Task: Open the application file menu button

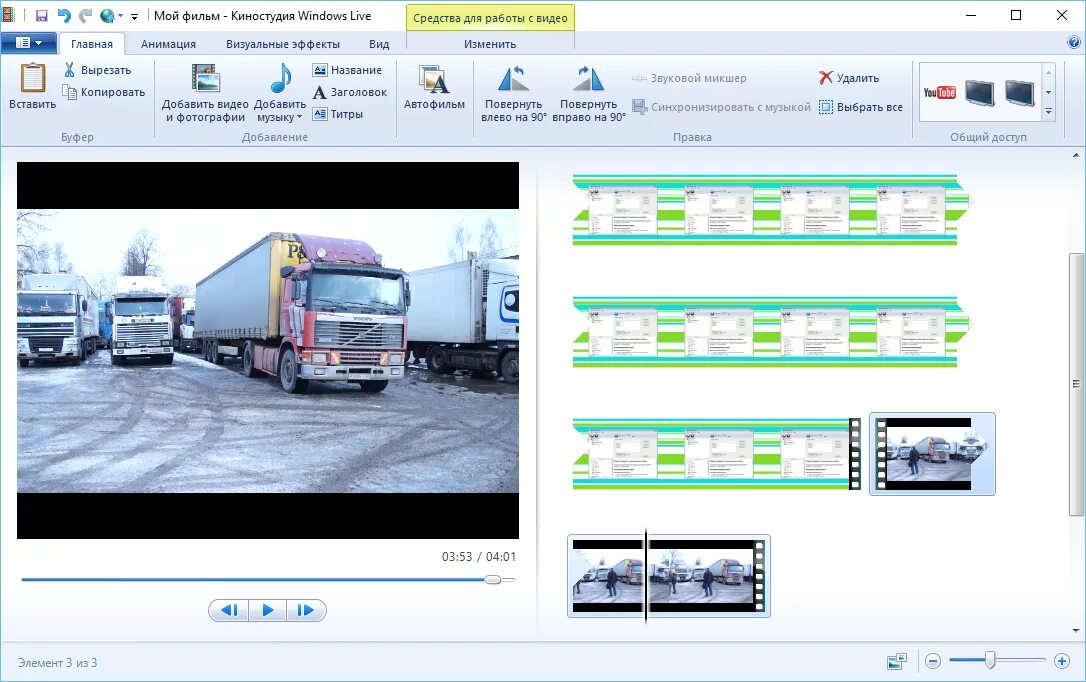Action: pyautogui.click(x=28, y=43)
